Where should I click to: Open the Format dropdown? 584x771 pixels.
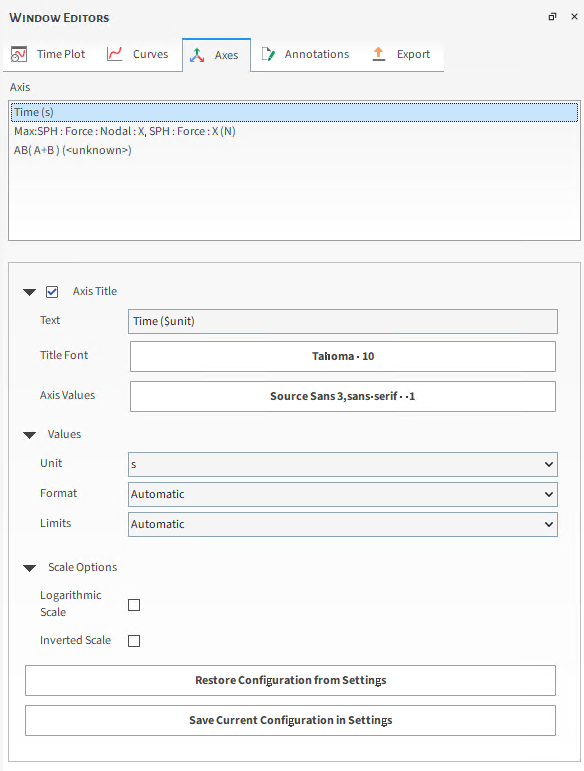point(343,494)
